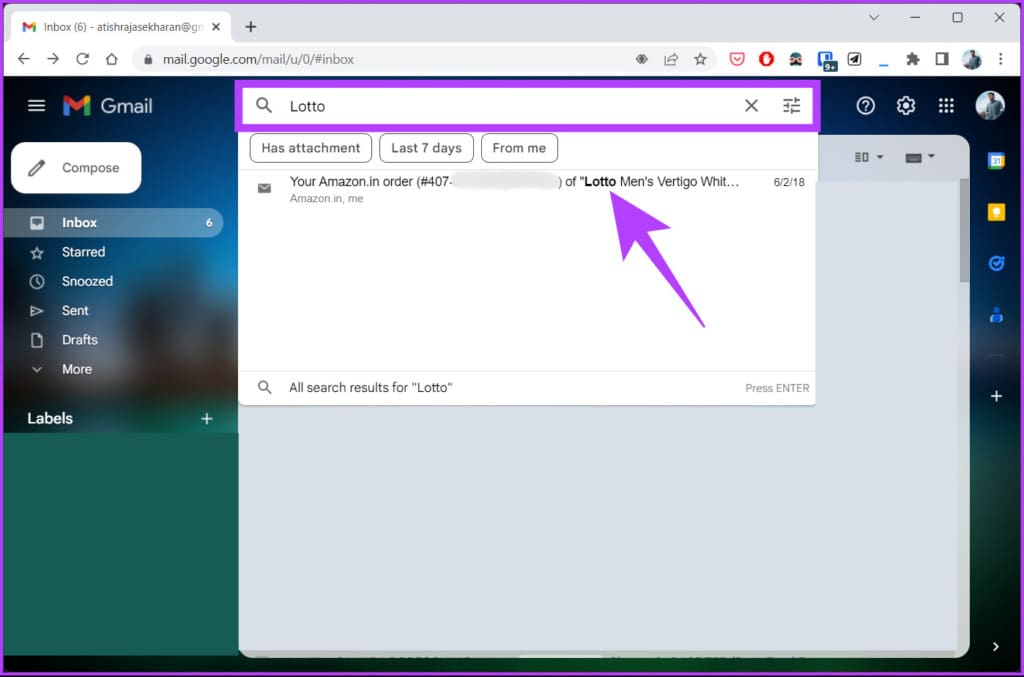Open Google Tasks side panel icon
Image resolution: width=1024 pixels, height=677 pixels.
point(996,263)
